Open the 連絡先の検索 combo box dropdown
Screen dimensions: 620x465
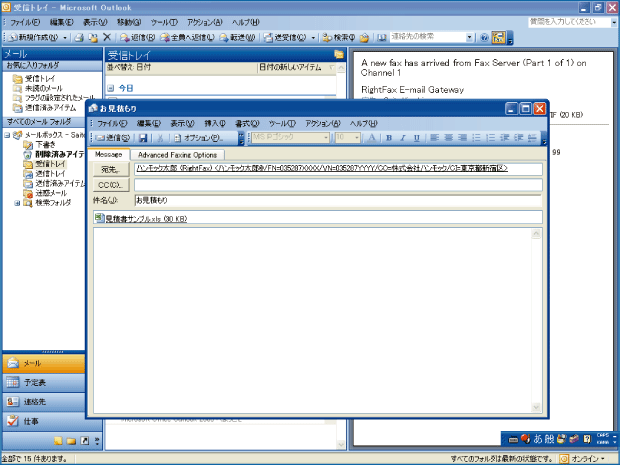(x=469, y=38)
